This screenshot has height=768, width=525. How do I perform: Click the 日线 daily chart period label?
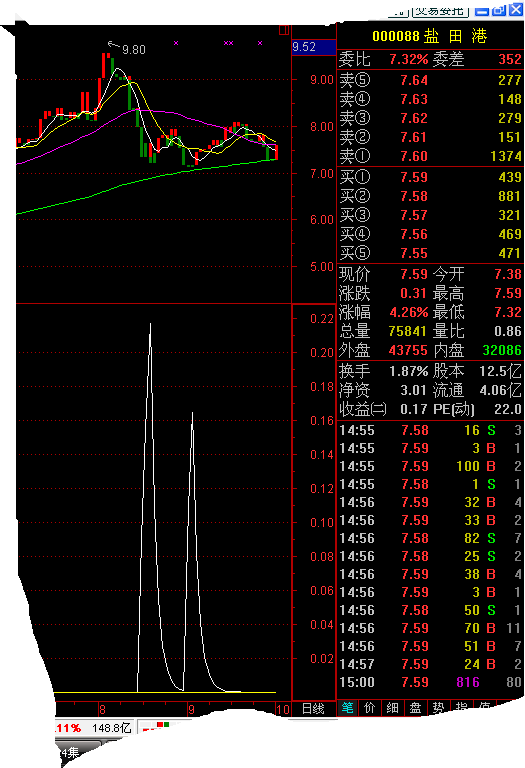click(313, 709)
